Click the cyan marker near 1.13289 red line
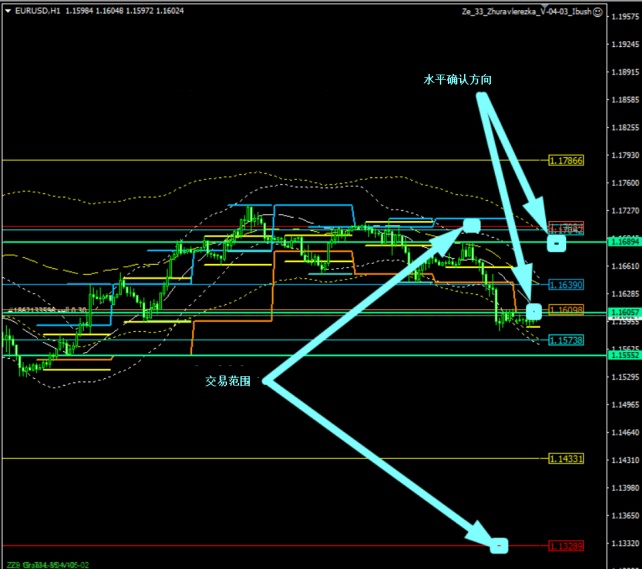 tap(500, 545)
